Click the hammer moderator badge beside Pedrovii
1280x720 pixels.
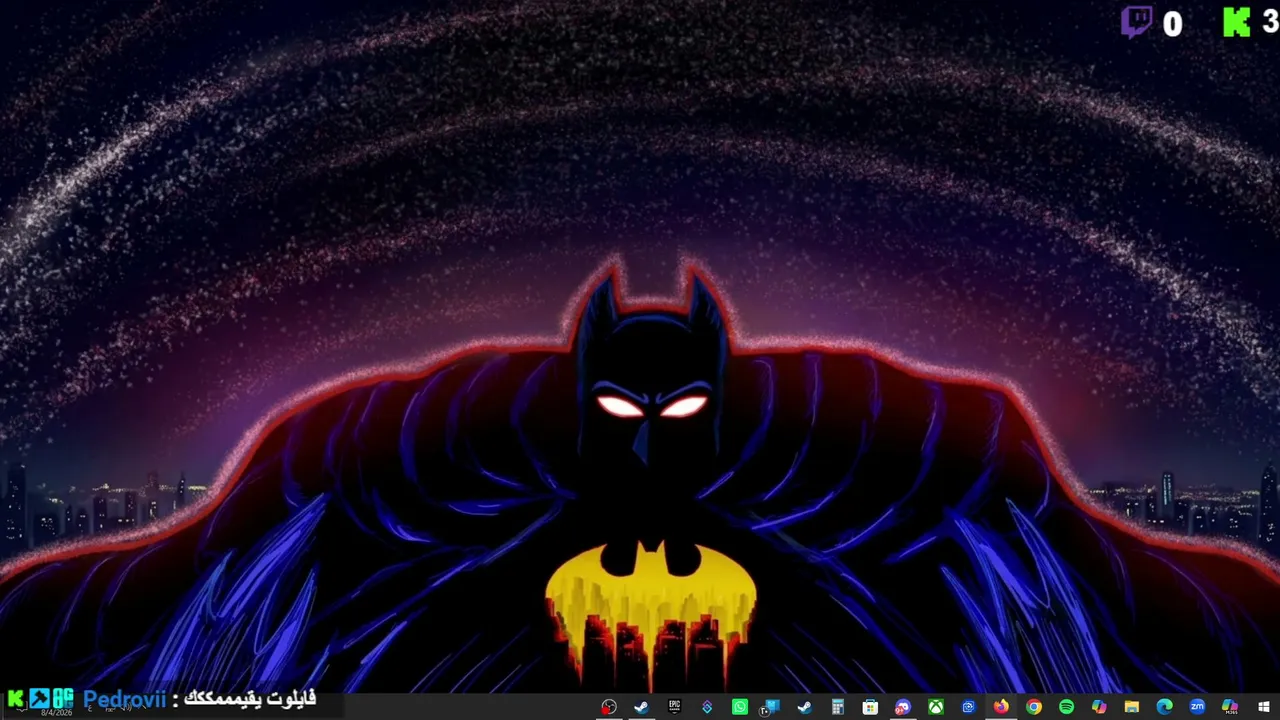(x=39, y=698)
